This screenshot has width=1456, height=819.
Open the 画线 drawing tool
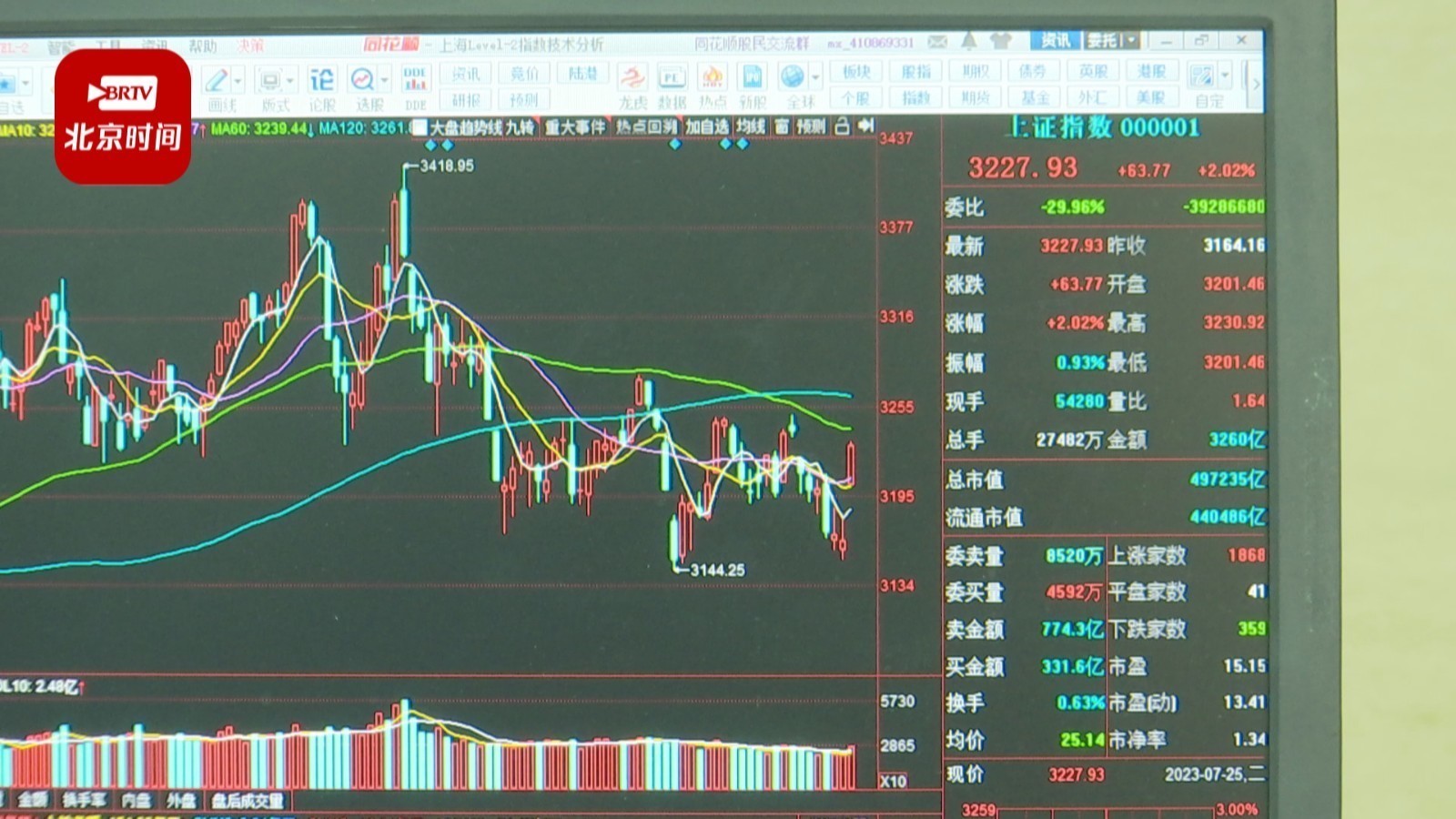pyautogui.click(x=218, y=80)
